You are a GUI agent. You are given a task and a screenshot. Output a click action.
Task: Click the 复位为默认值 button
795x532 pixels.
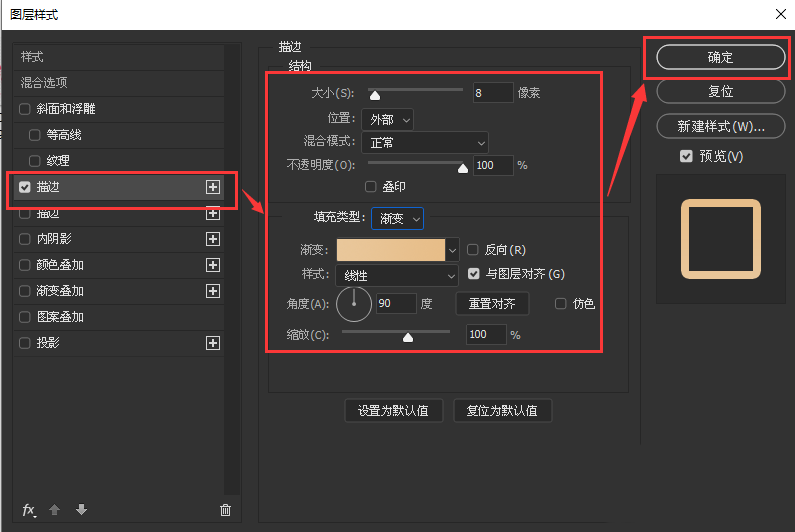[502, 410]
